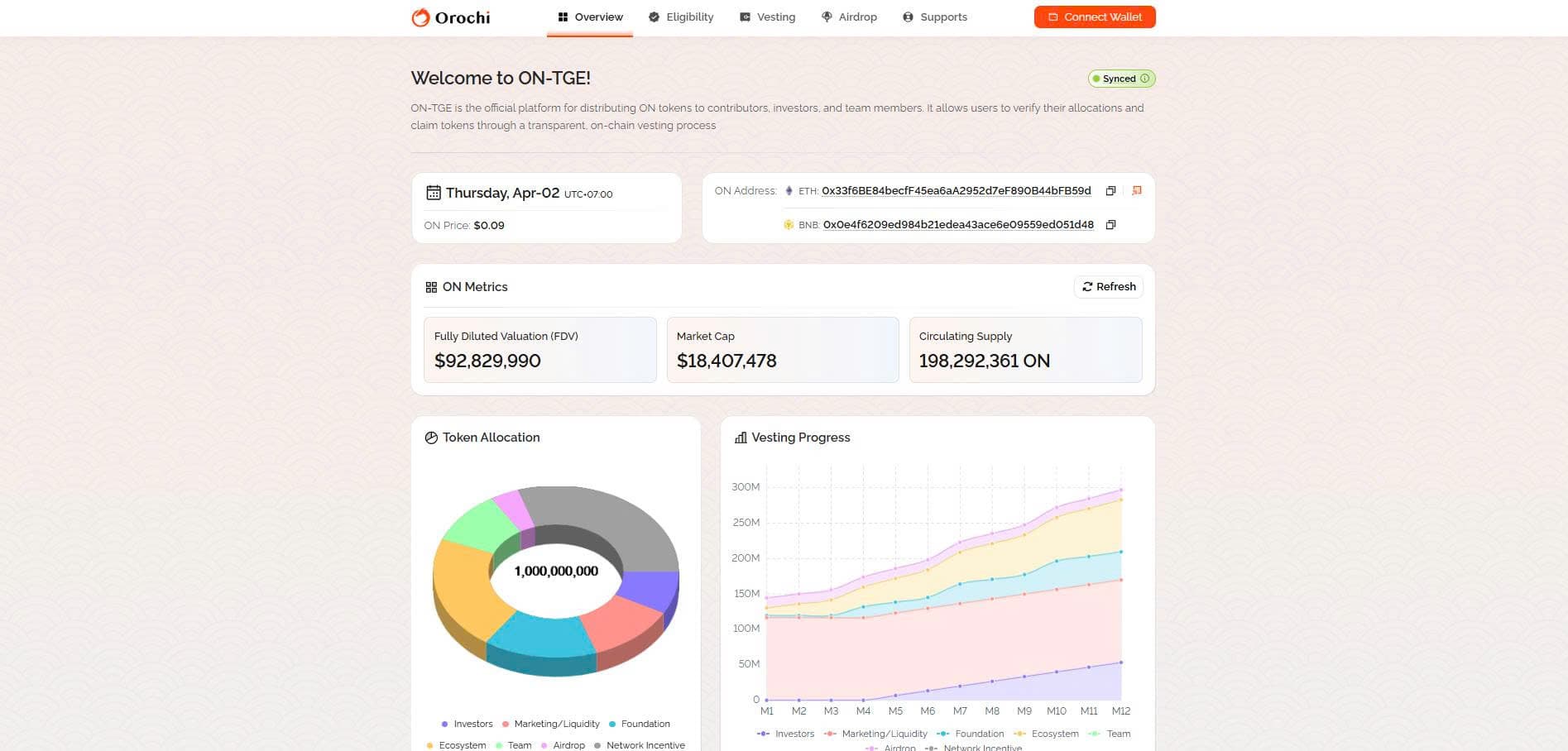Click the Market Cap card
Screen dimensions: 1568x751
(783, 350)
